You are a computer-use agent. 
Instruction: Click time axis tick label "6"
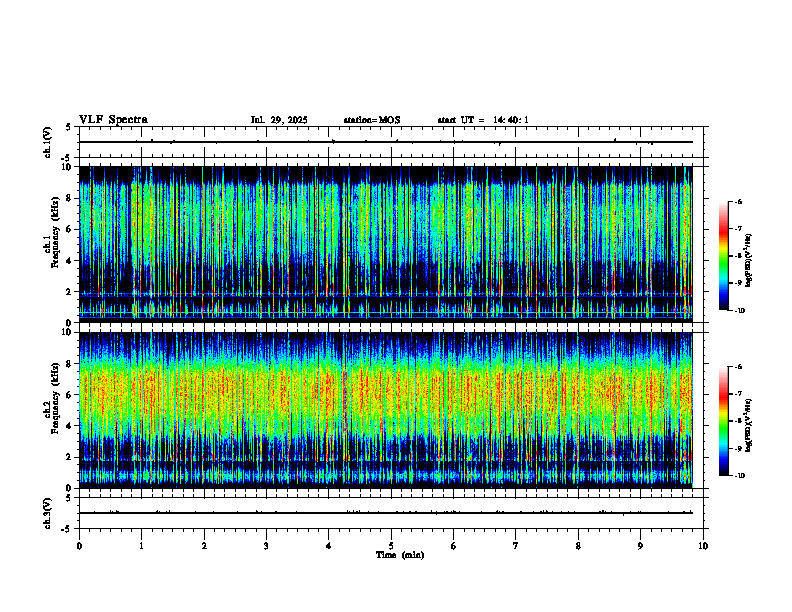point(454,546)
